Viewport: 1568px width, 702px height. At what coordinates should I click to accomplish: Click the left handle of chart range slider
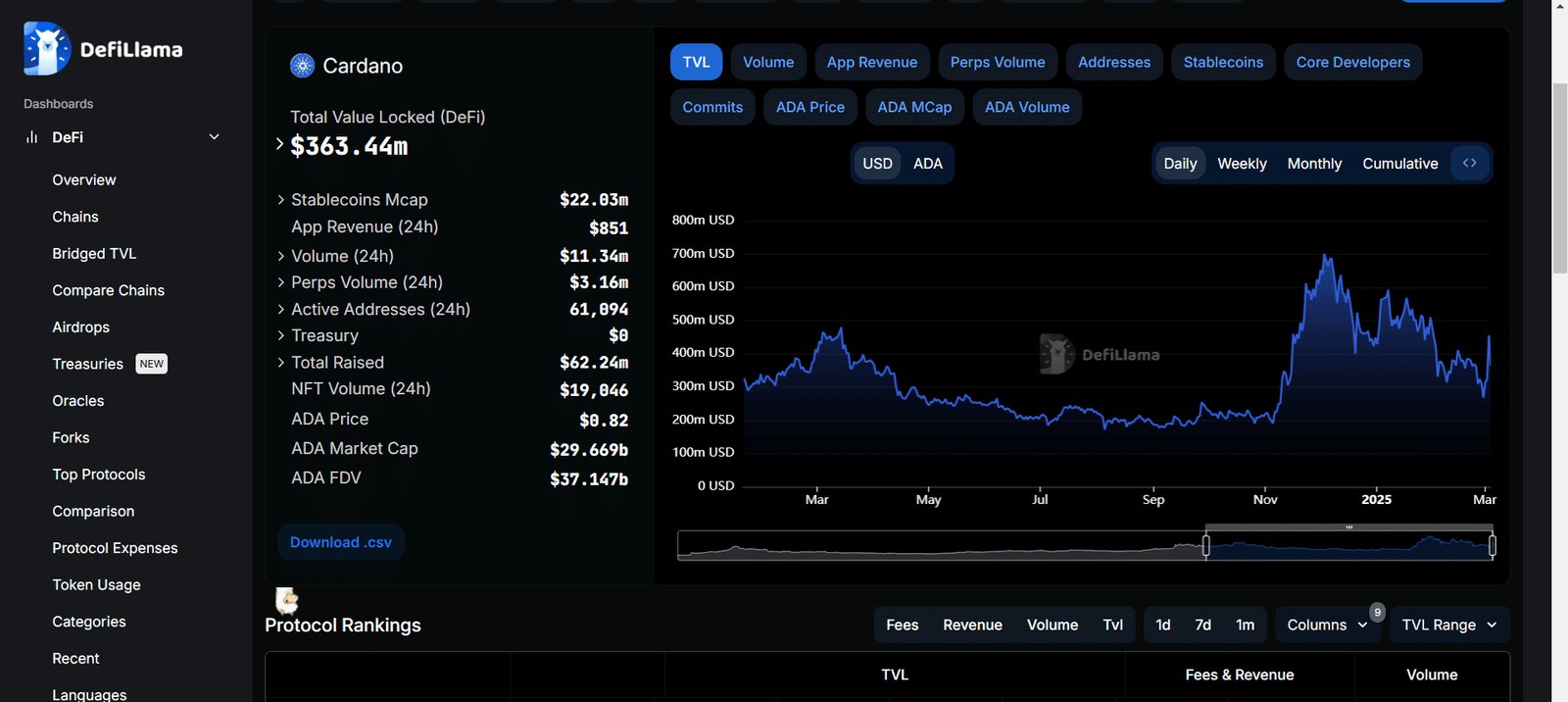pos(1206,545)
